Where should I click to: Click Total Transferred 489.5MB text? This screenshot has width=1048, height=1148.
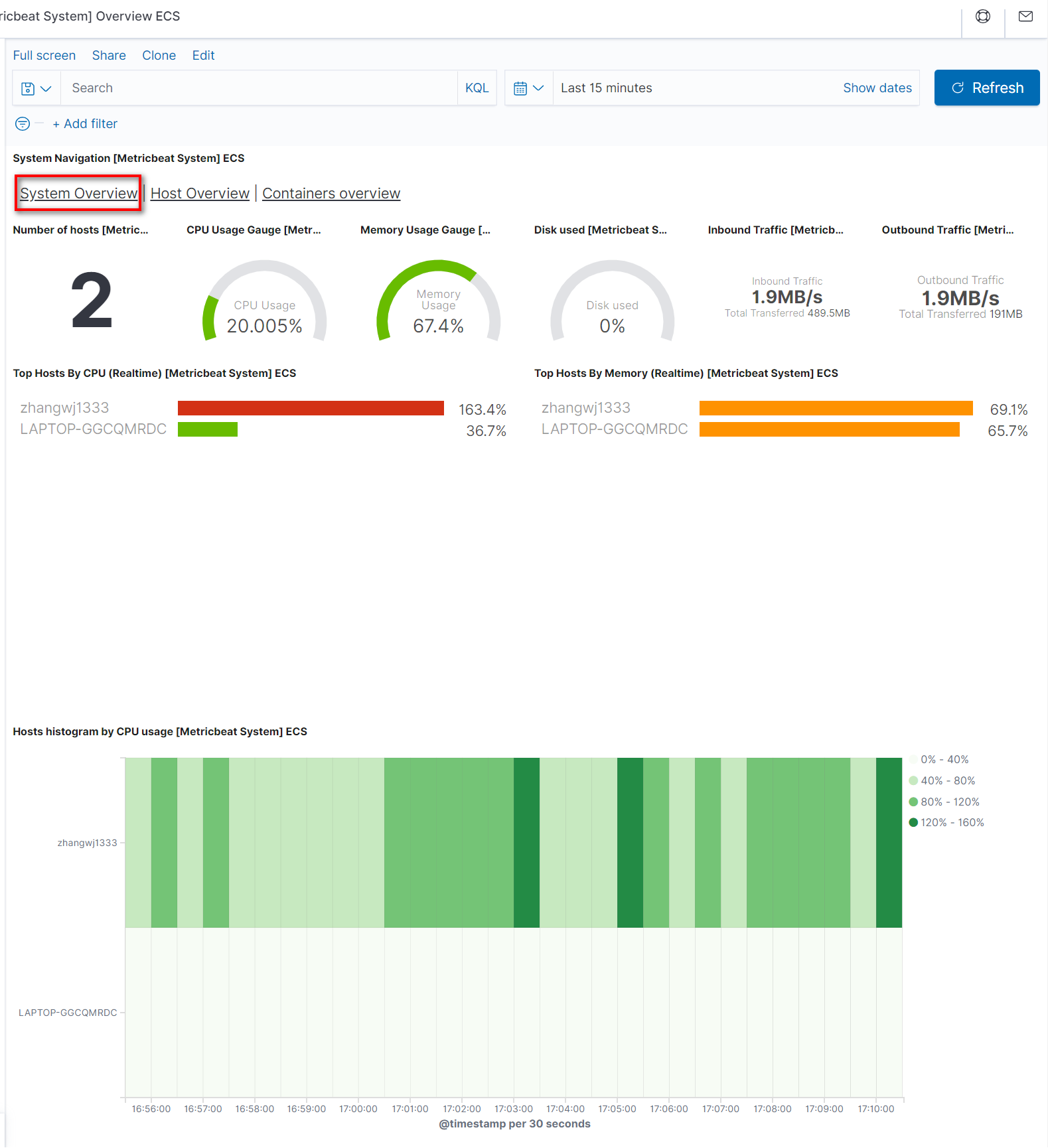(787, 313)
